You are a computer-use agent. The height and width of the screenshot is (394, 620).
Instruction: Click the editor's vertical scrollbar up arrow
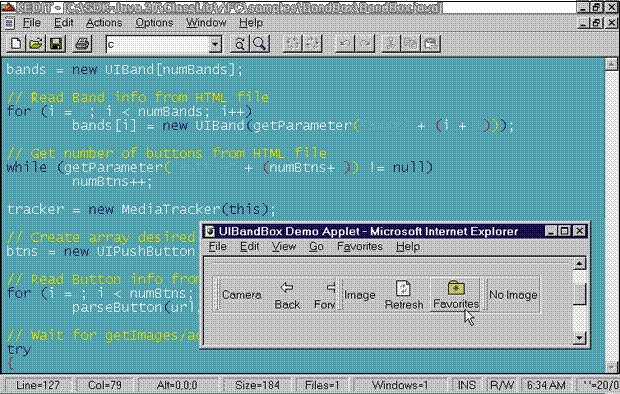611,64
